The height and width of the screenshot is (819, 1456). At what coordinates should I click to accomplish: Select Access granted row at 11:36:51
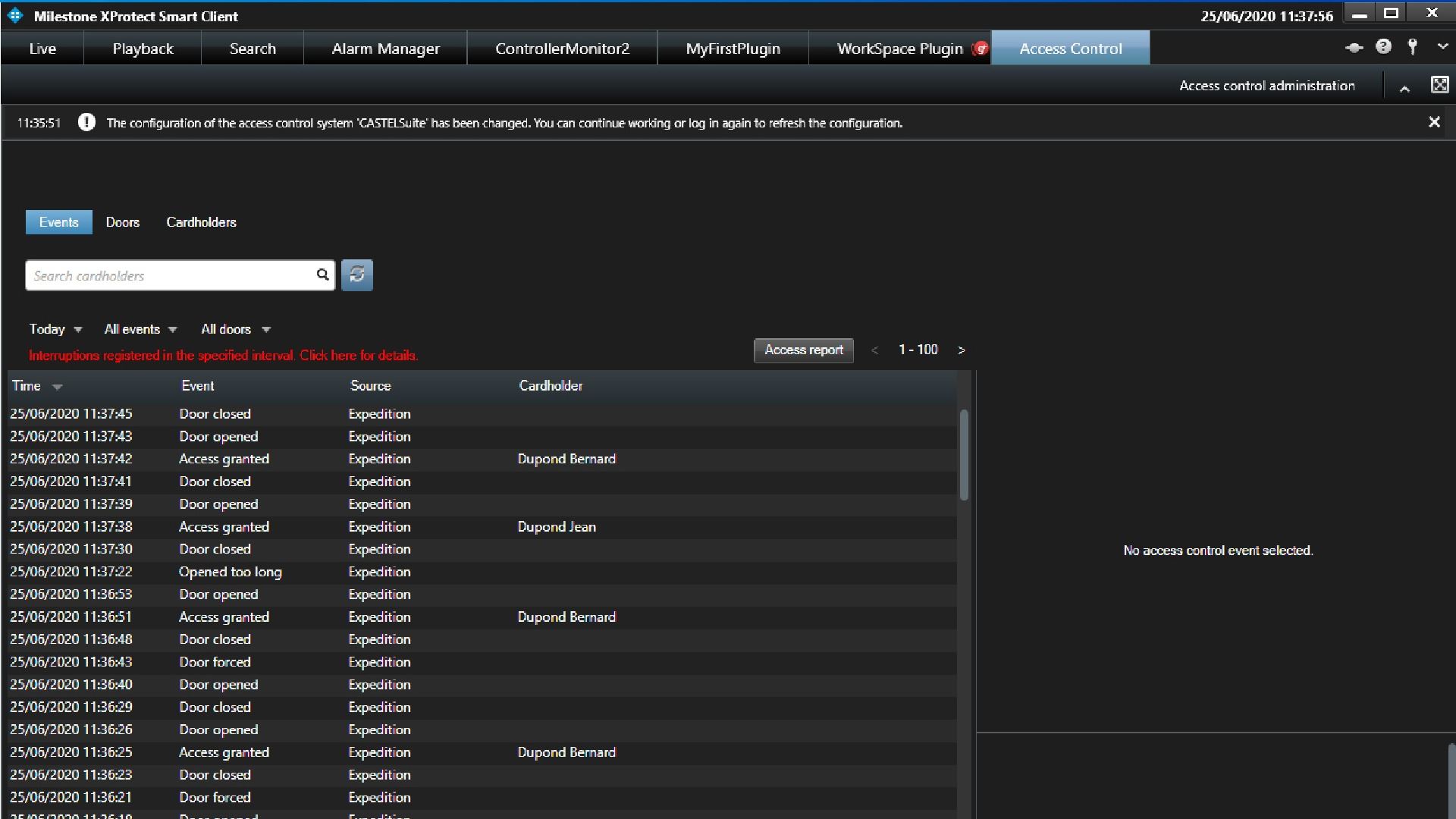coord(482,617)
